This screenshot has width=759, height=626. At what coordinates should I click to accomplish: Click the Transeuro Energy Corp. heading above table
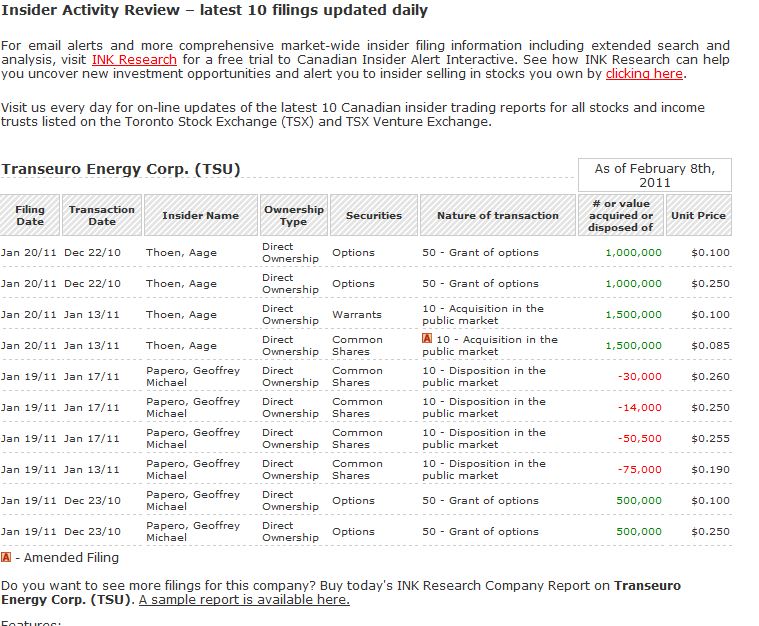[x=121, y=170]
